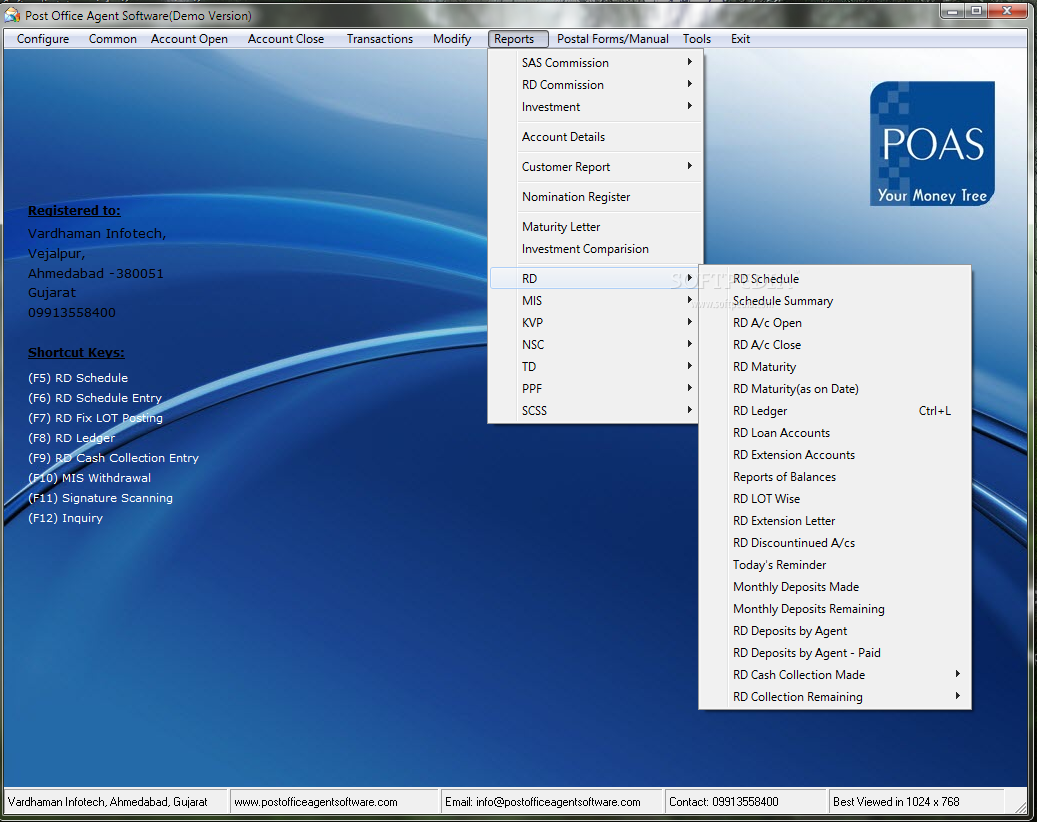Open the Postal Forms/Manual menu
1037x822 pixels.
612,39
